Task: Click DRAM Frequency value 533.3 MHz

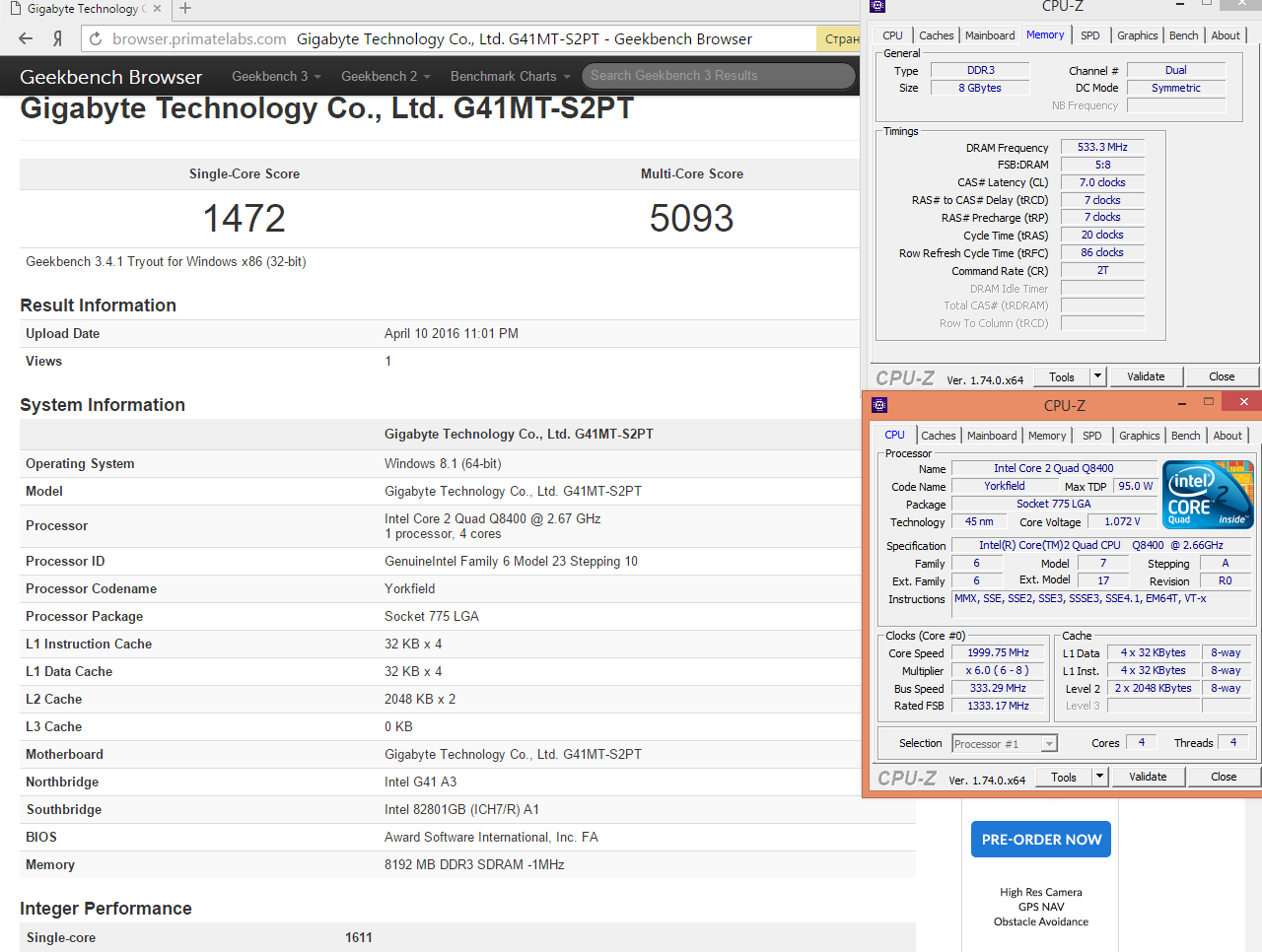Action: click(1102, 147)
